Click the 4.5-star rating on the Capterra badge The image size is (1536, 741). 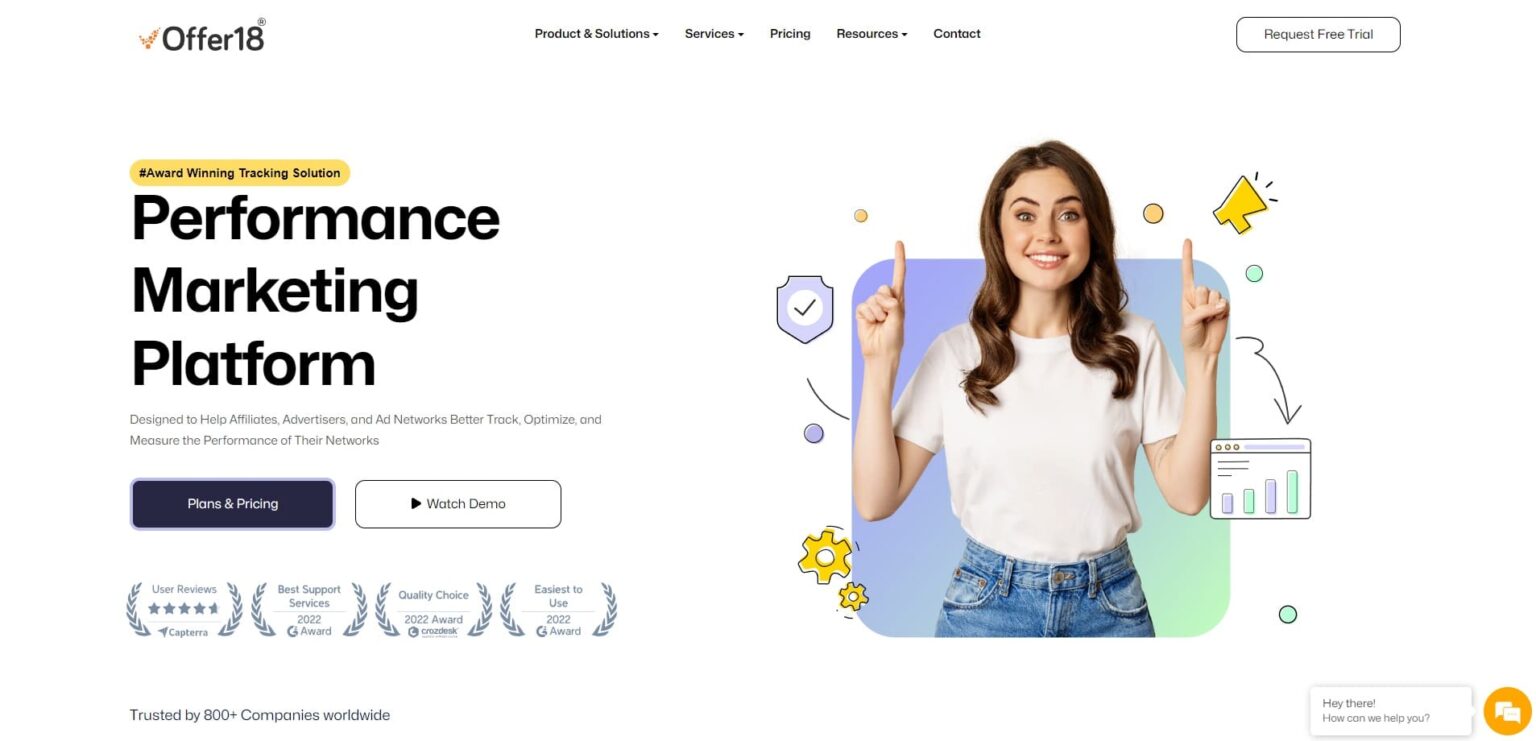(x=184, y=606)
